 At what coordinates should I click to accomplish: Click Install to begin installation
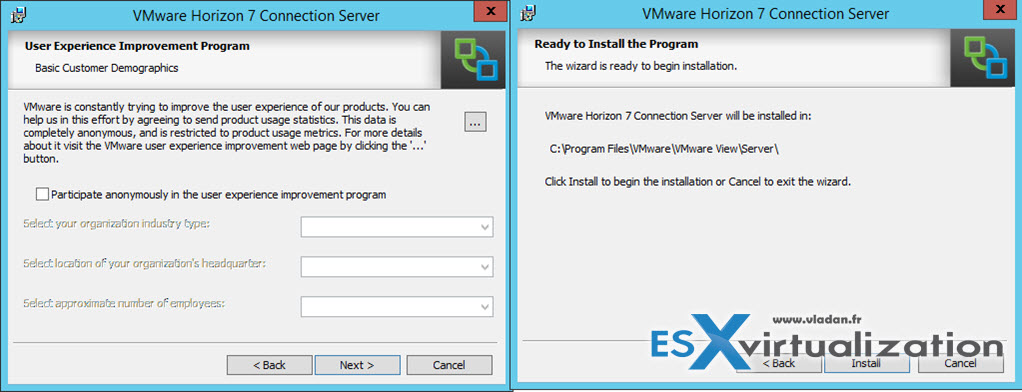point(866,363)
